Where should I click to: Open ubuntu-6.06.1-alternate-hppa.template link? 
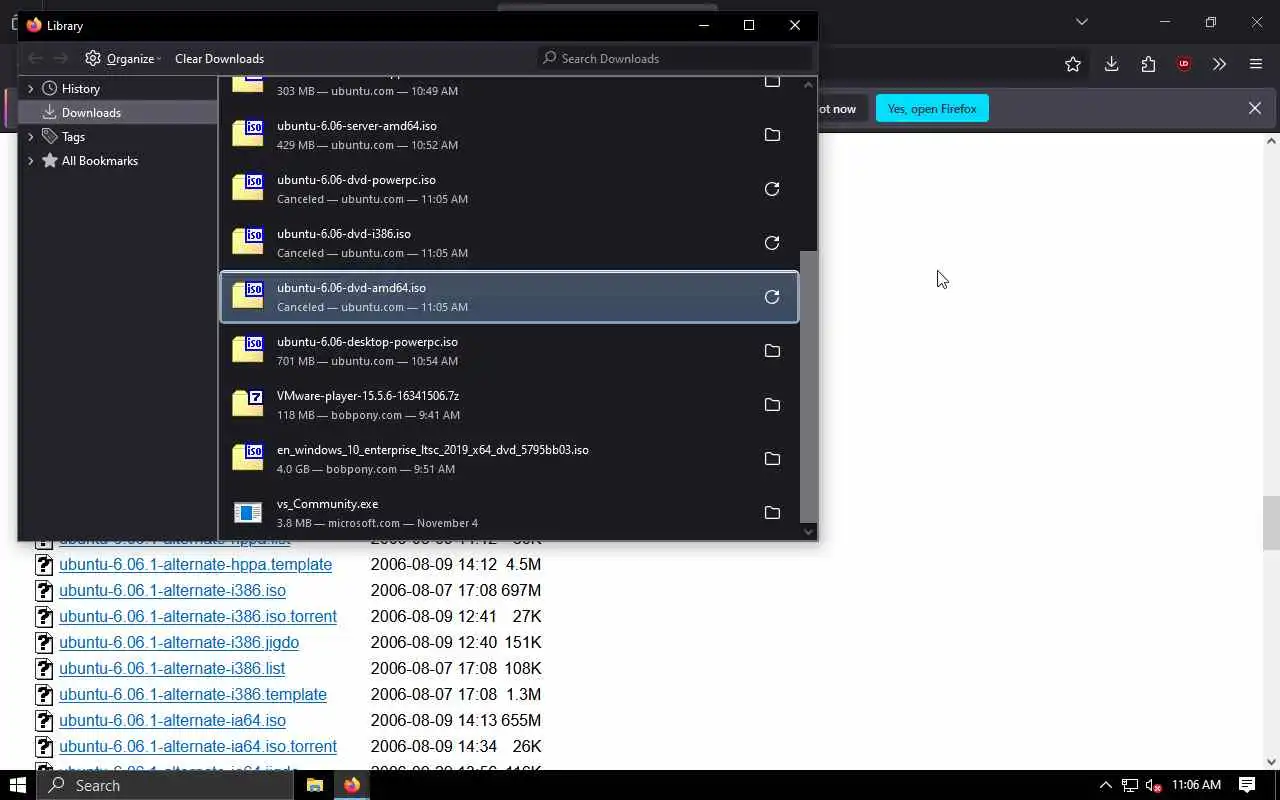[195, 564]
